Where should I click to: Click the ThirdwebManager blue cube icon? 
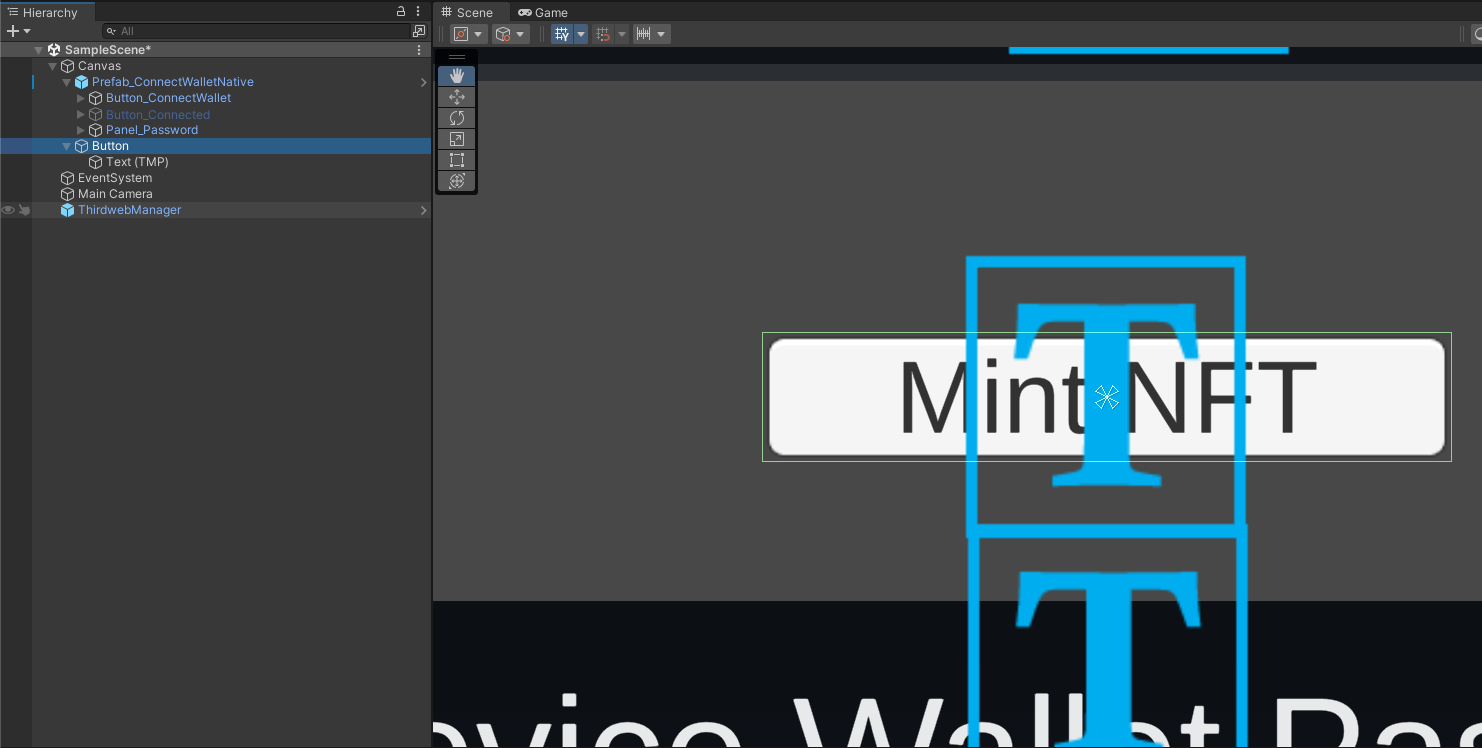[x=68, y=210]
